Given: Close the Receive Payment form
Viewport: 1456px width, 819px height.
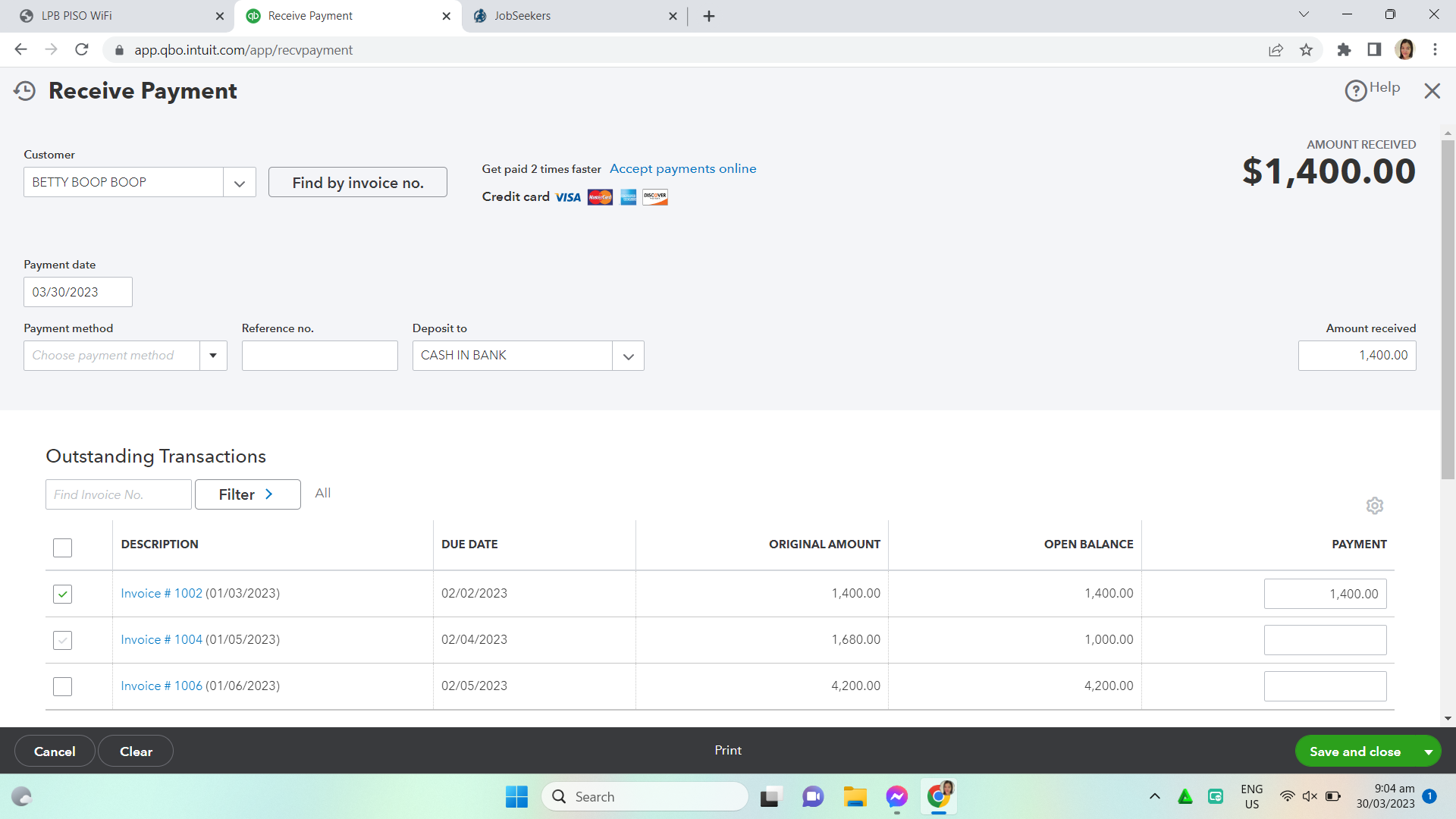Looking at the screenshot, I should tap(1432, 91).
